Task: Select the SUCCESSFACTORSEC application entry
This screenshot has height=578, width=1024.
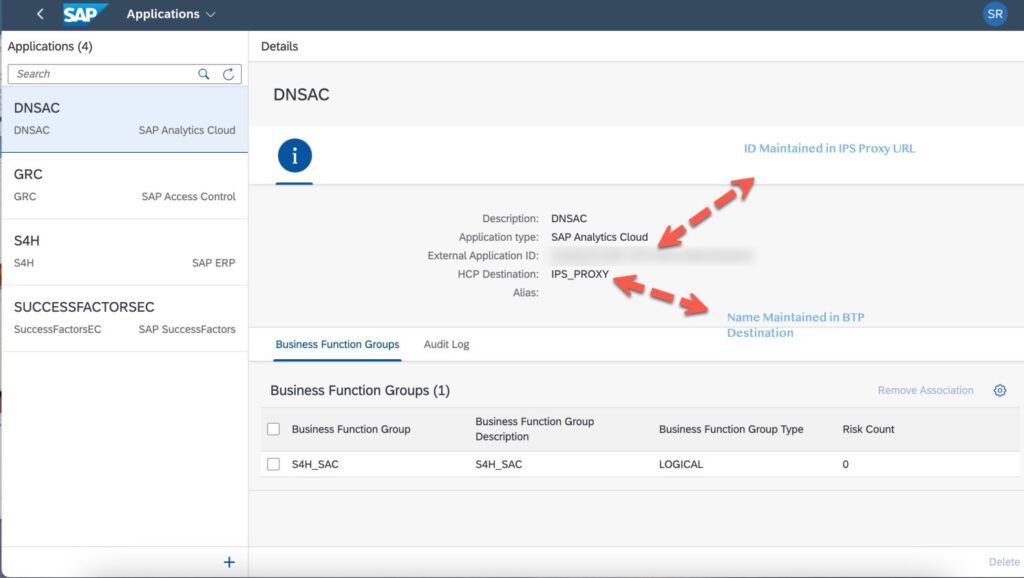Action: [x=125, y=317]
